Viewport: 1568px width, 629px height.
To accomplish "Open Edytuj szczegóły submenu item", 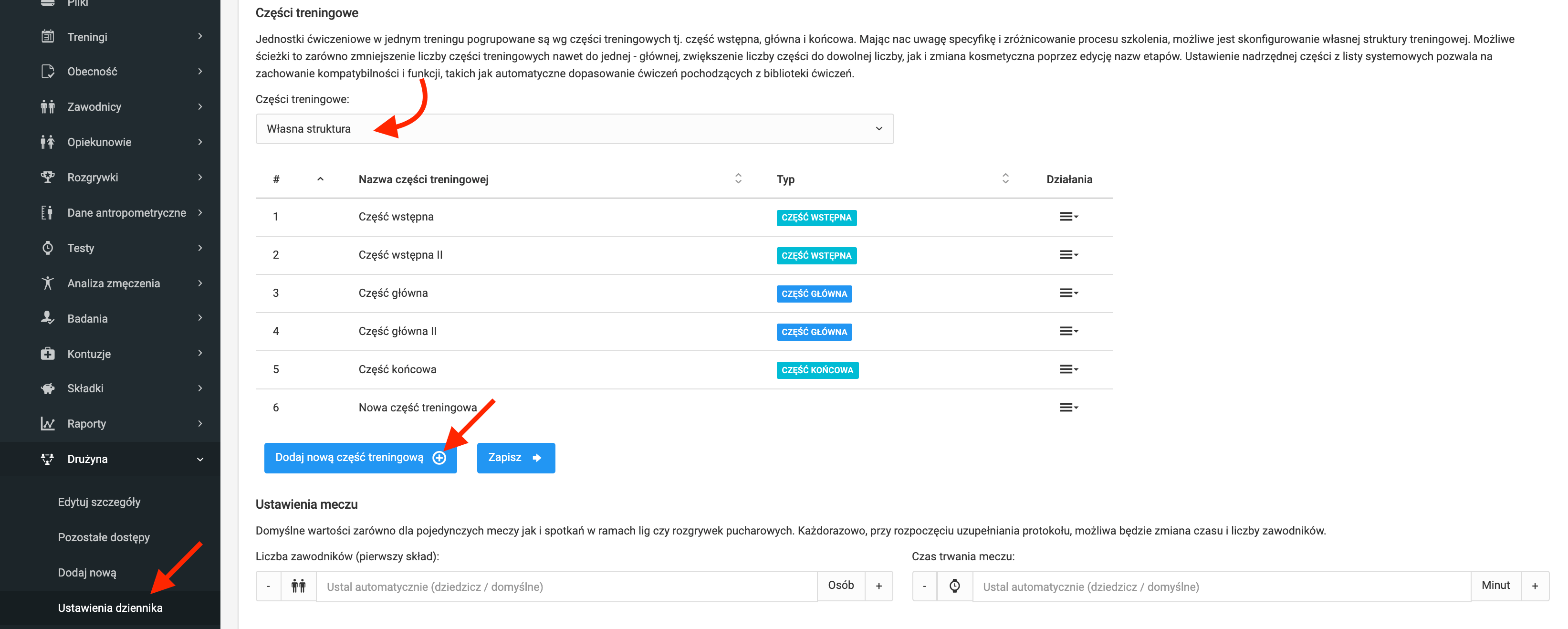I will pyautogui.click(x=99, y=502).
